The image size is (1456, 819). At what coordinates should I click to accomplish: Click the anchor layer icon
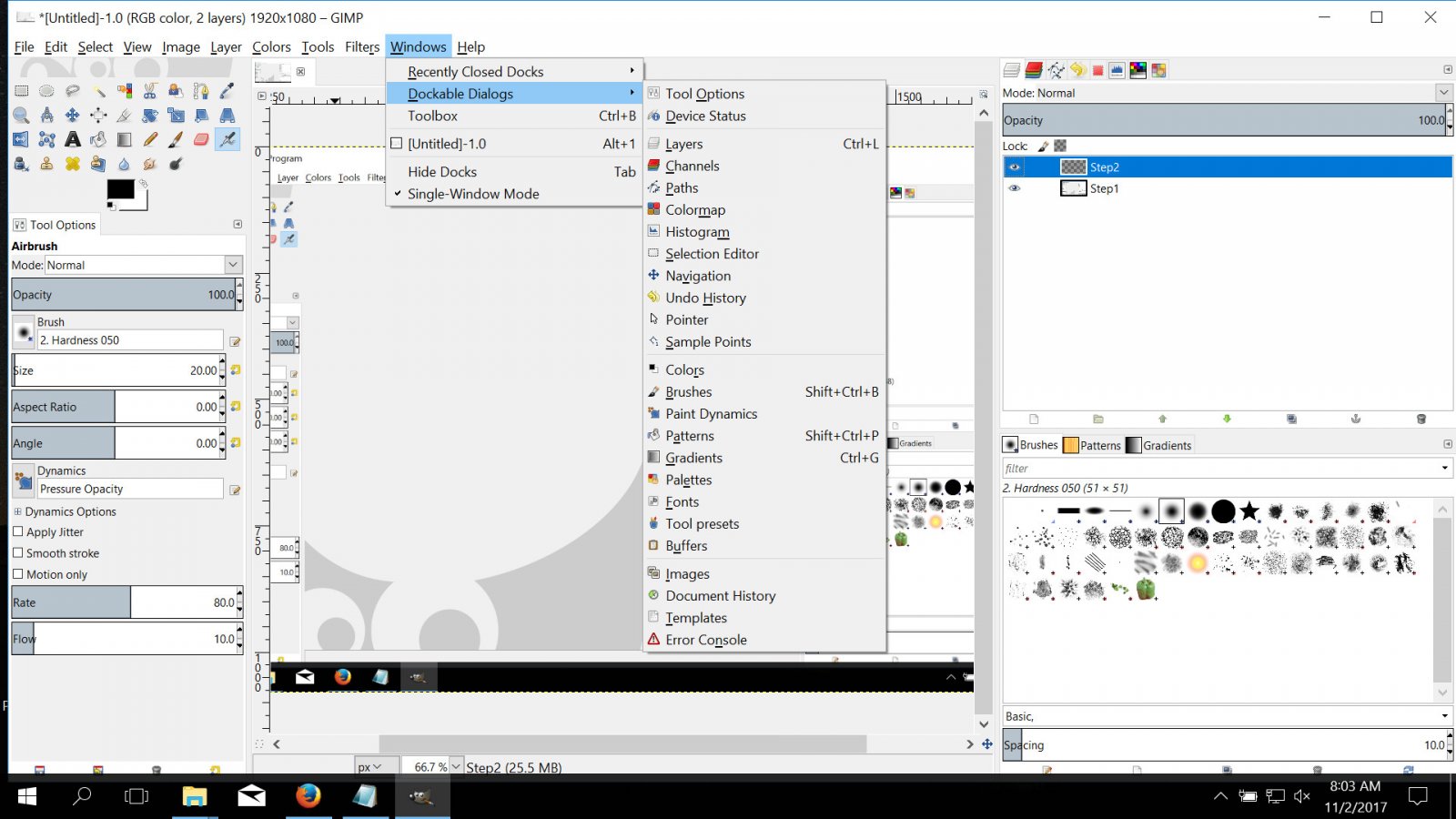click(1356, 419)
